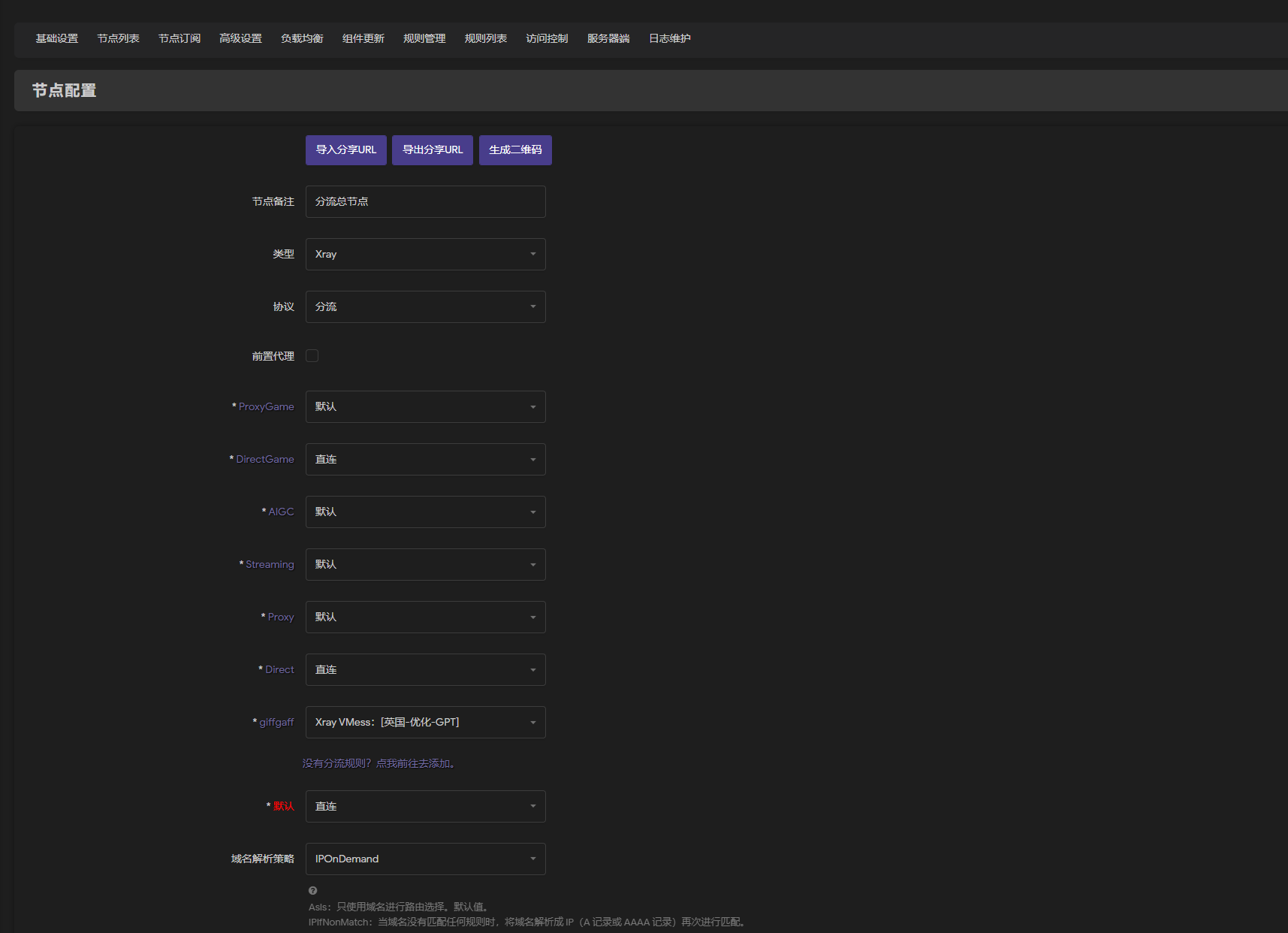Click the 导入分享URL button

345,150
